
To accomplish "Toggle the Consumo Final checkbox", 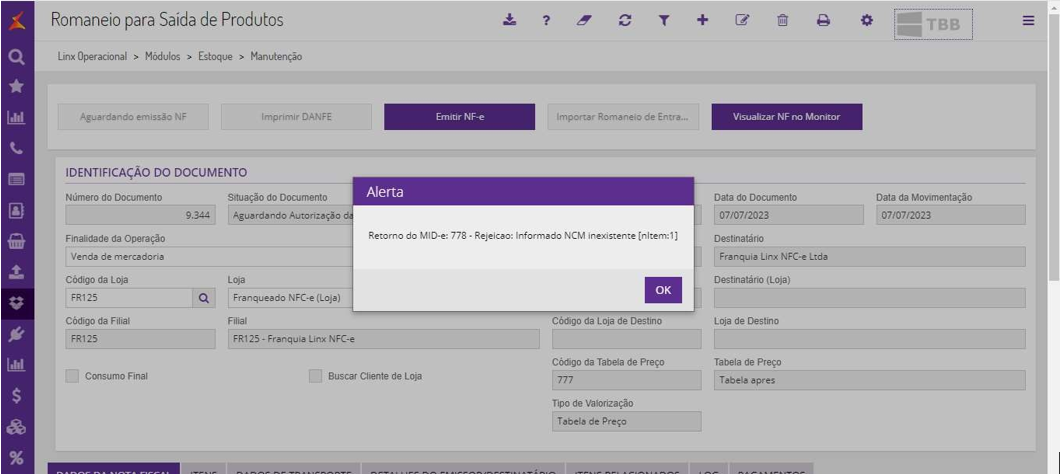I will [72, 376].
